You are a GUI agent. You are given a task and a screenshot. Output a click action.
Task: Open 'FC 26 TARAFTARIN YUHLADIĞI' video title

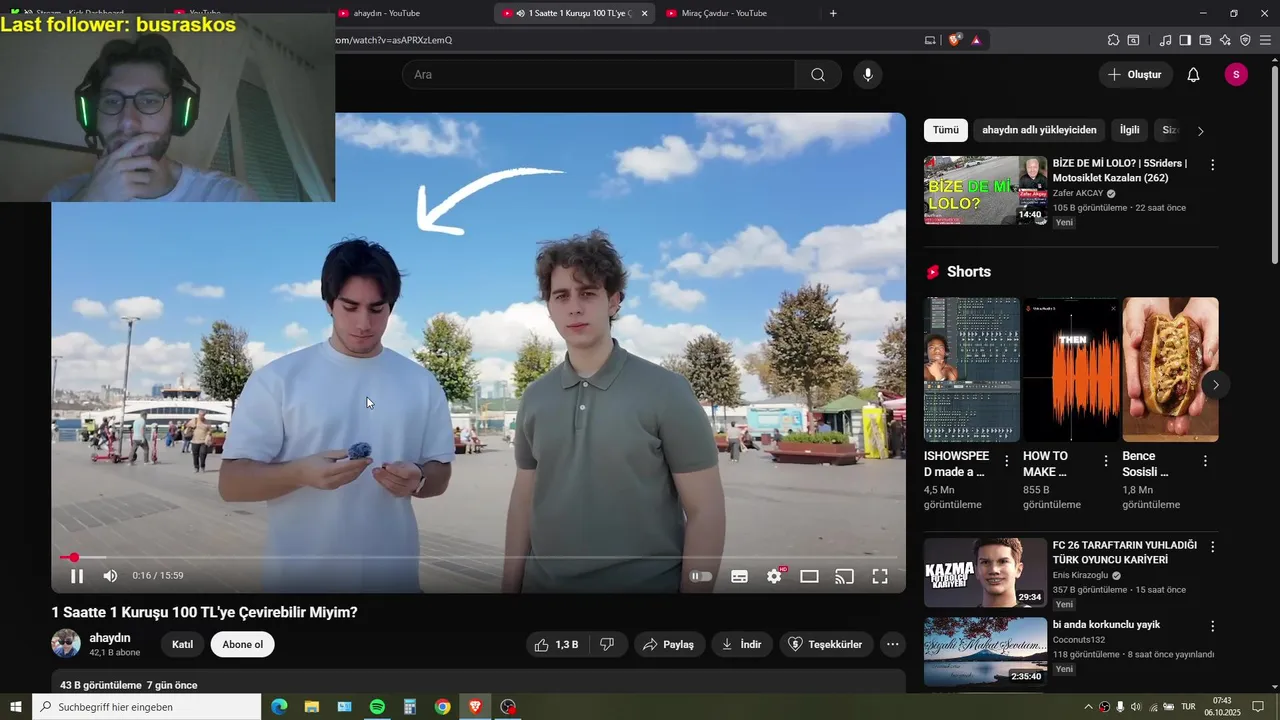(1124, 553)
